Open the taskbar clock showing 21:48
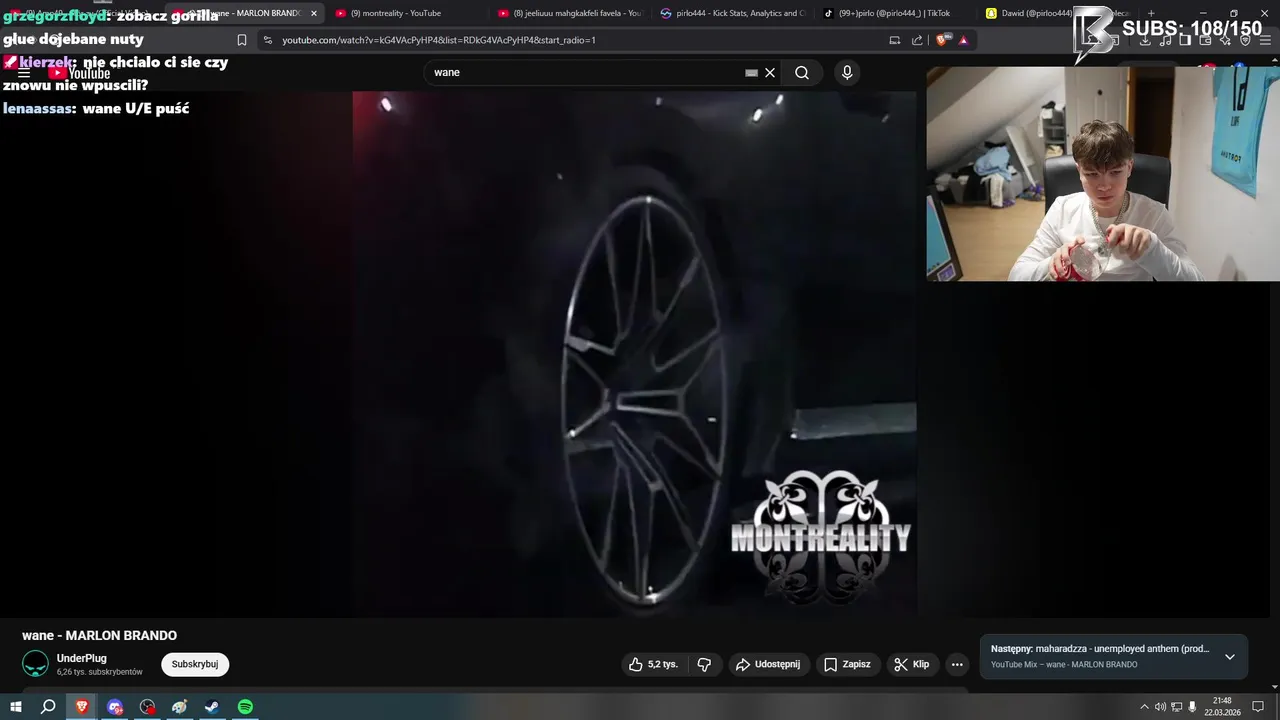Screen dimensions: 1280x720 tap(1222, 706)
